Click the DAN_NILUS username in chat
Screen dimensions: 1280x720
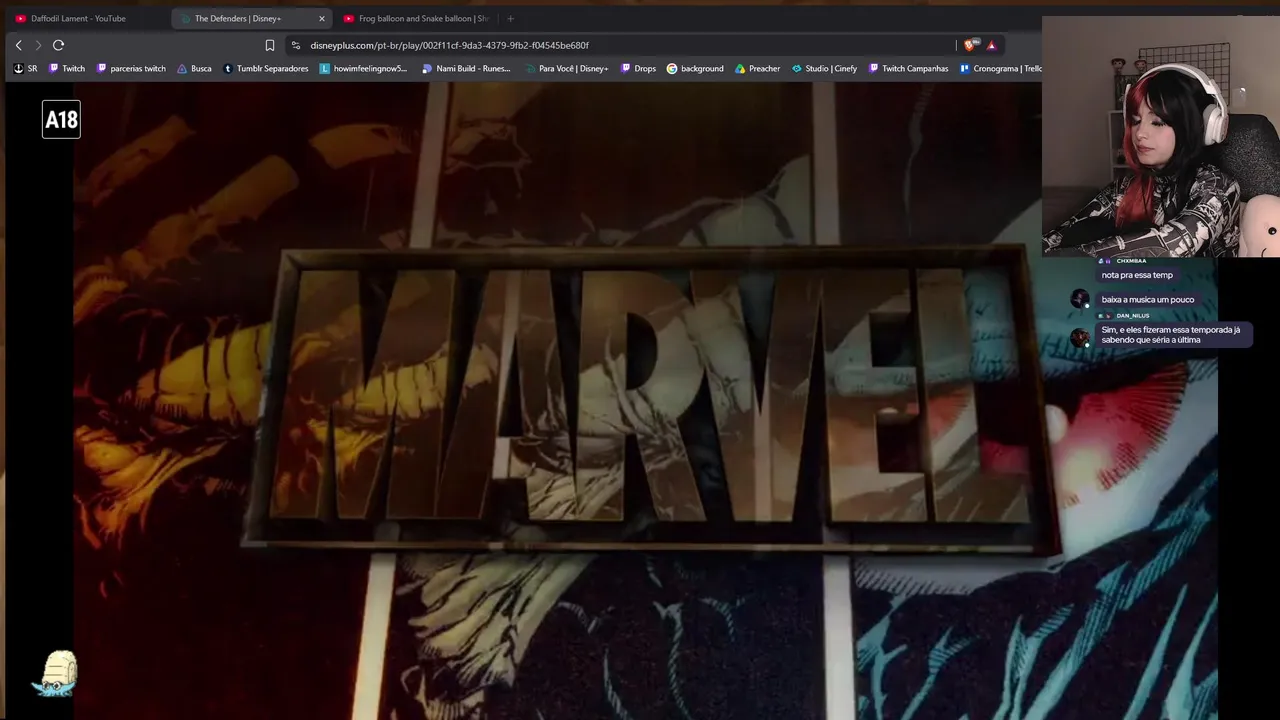pos(1133,316)
